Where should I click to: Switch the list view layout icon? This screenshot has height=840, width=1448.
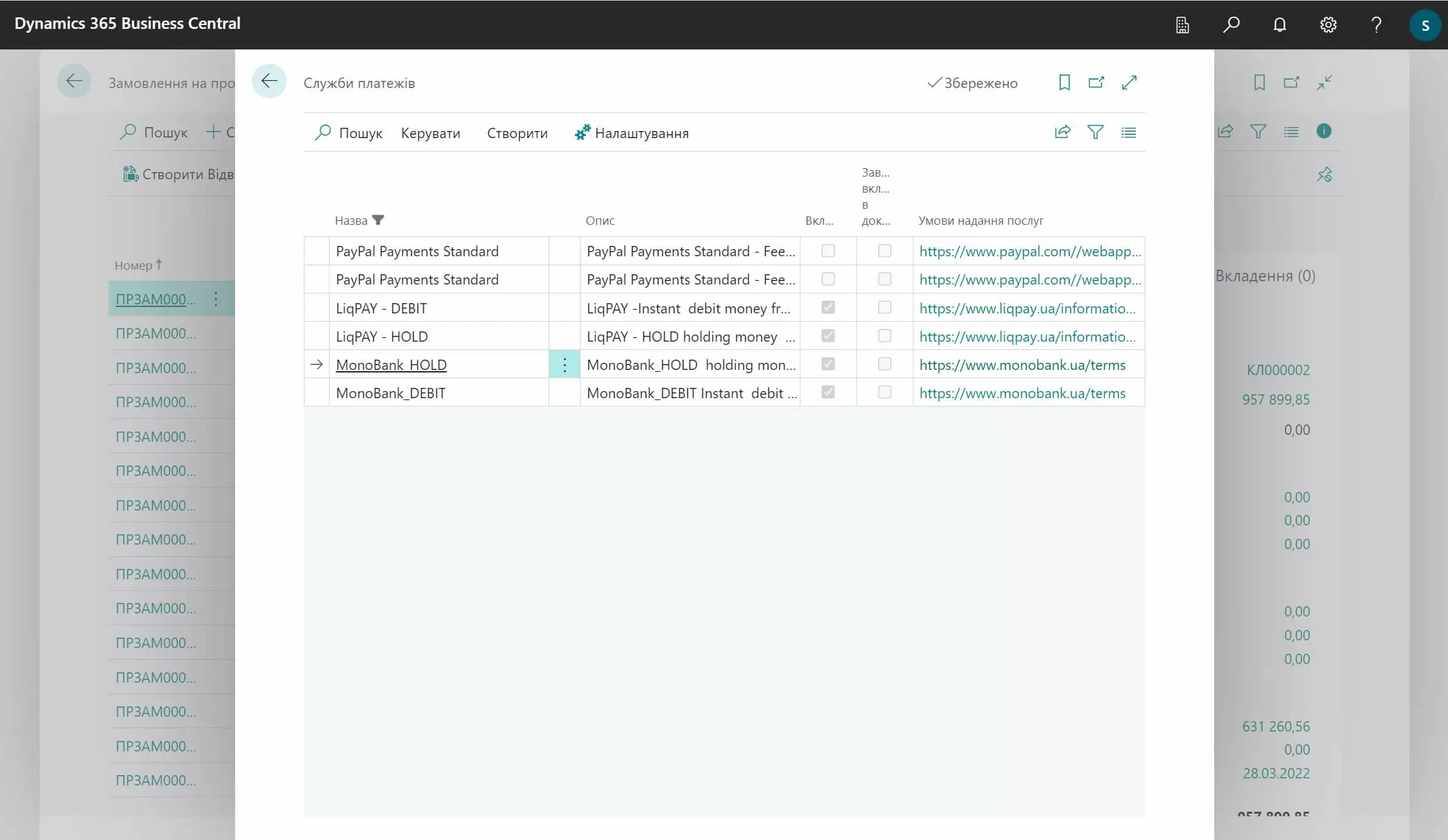pyautogui.click(x=1128, y=132)
